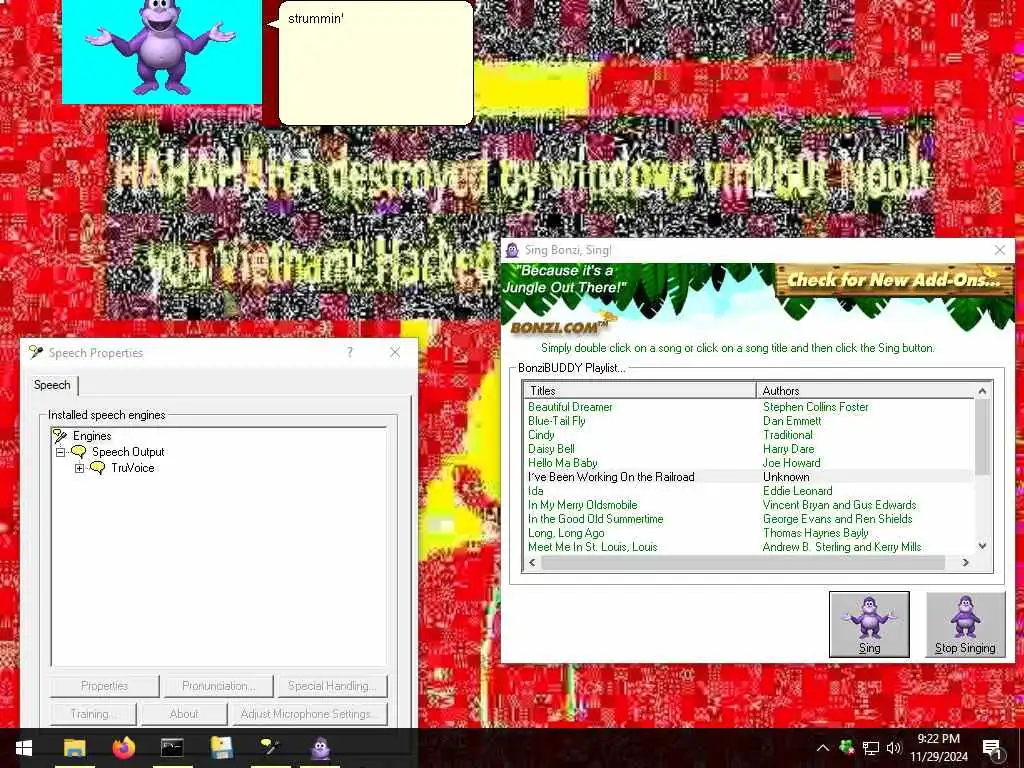Click author Eddie Leonard
This screenshot has height=768, width=1024.
click(797, 491)
